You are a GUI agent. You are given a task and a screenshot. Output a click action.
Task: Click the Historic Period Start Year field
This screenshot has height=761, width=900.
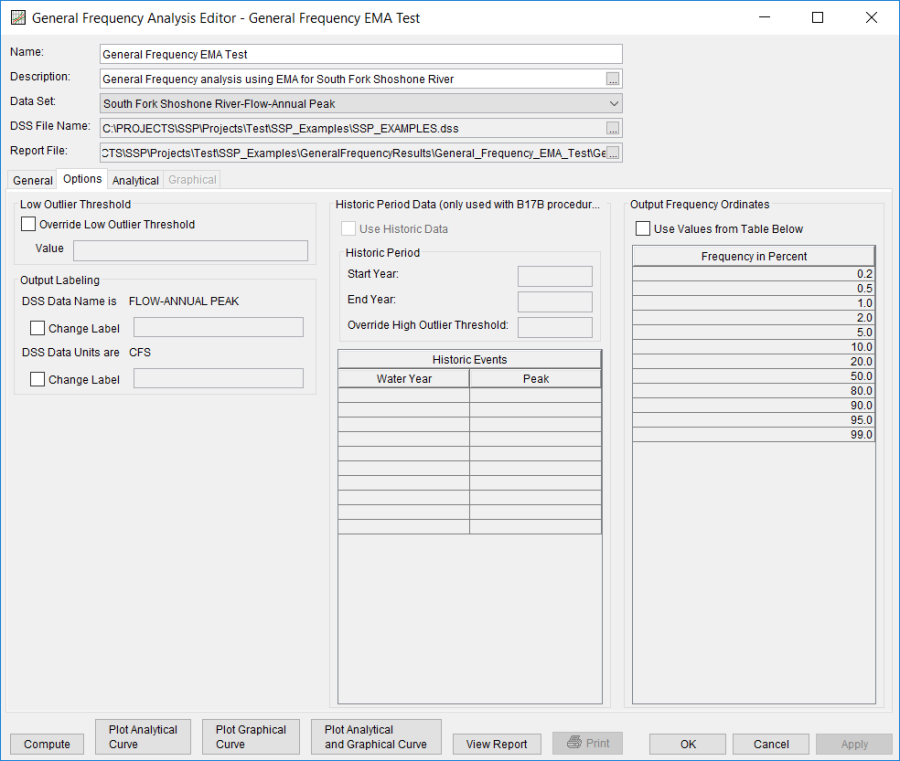coord(555,276)
